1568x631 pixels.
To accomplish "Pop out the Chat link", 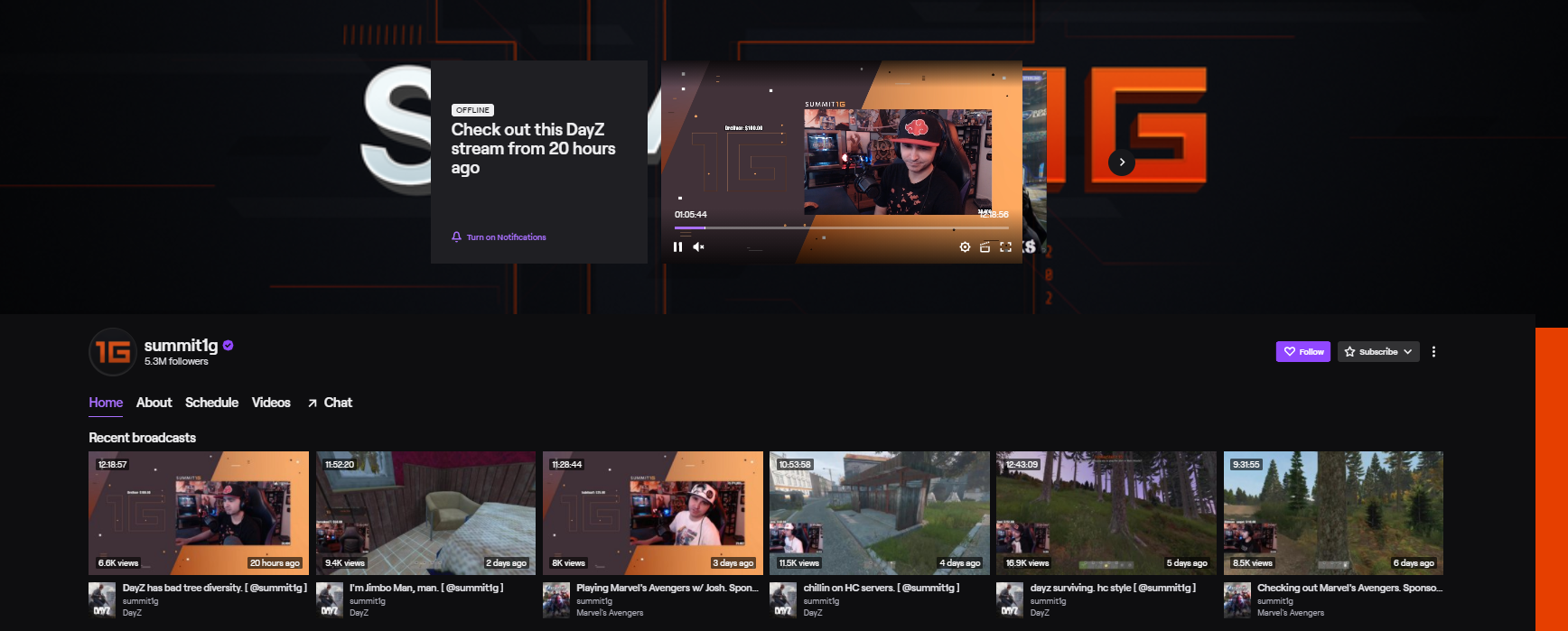I will point(330,403).
